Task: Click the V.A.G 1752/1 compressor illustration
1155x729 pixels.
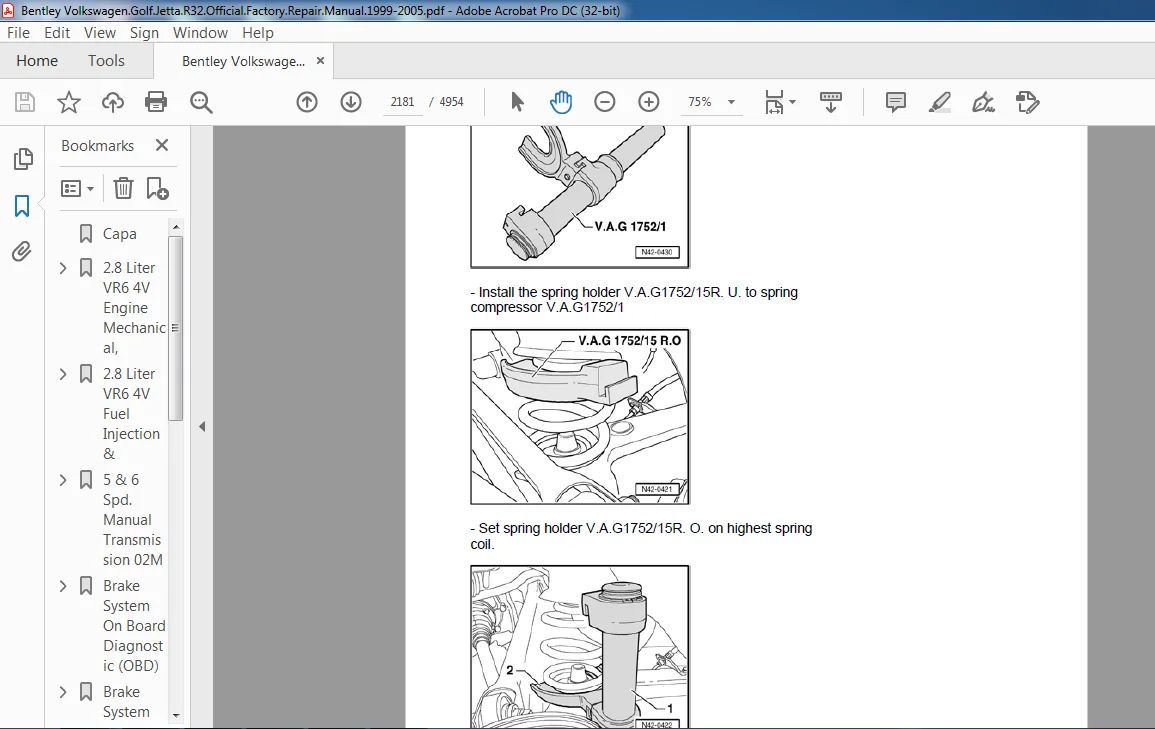Action: (x=580, y=197)
